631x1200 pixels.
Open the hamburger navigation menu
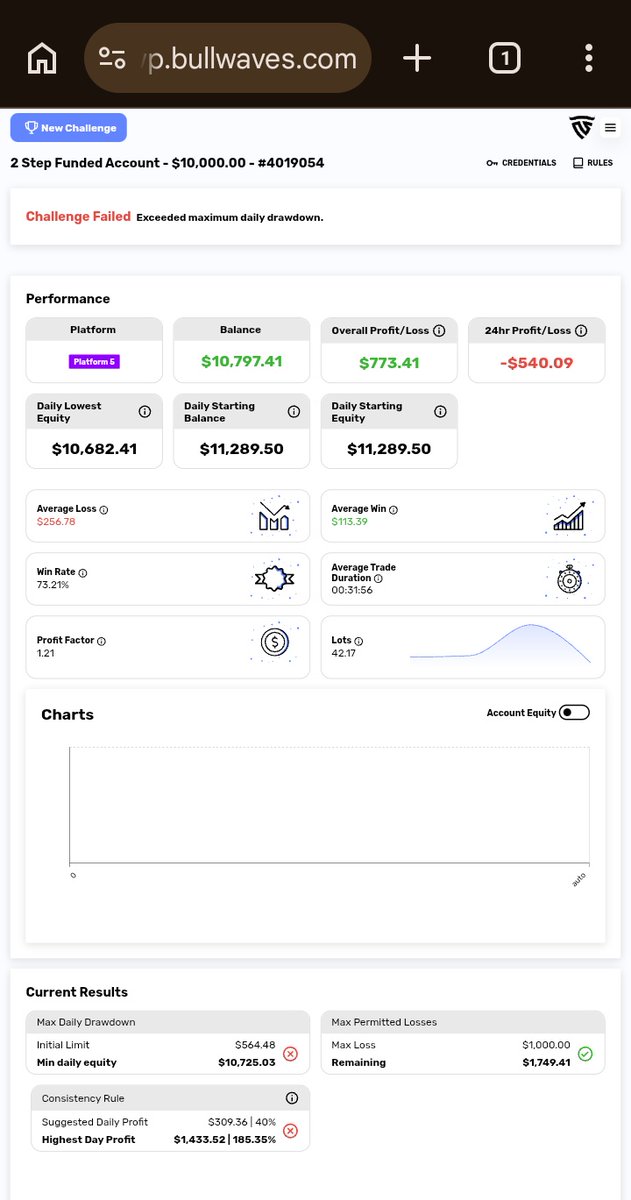click(610, 128)
